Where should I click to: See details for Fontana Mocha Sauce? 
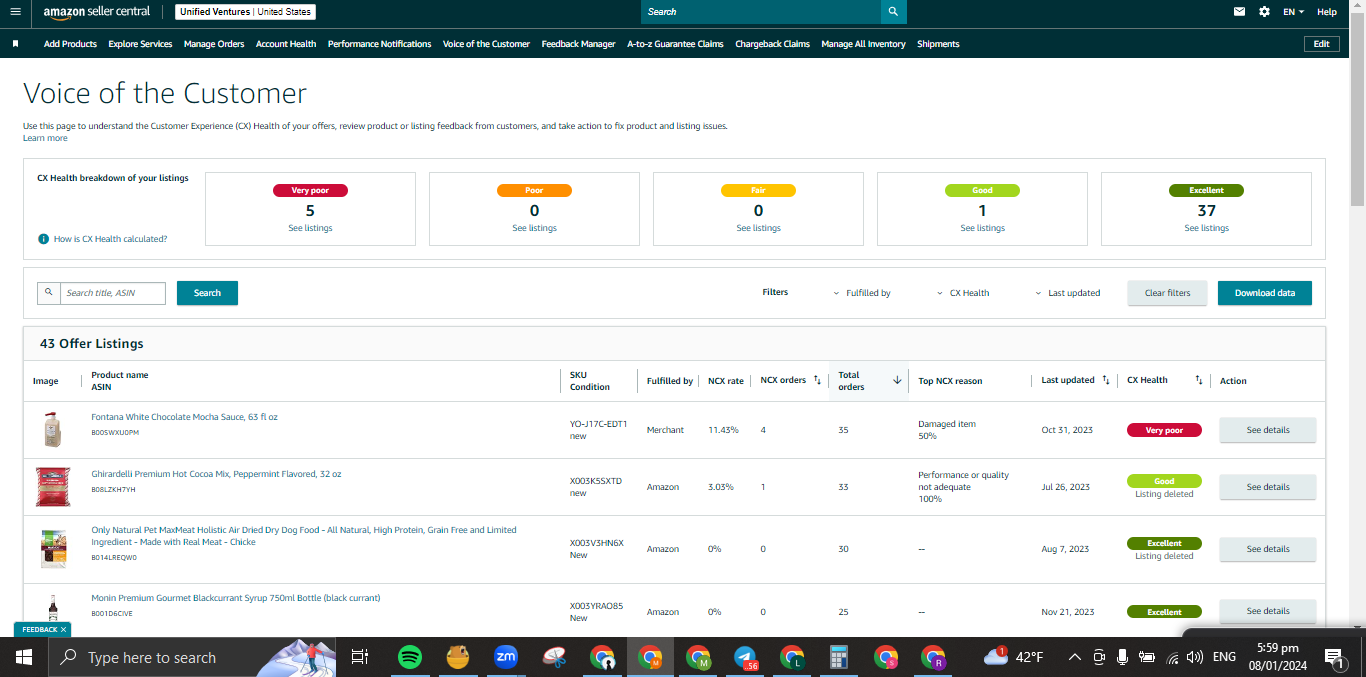(1267, 430)
